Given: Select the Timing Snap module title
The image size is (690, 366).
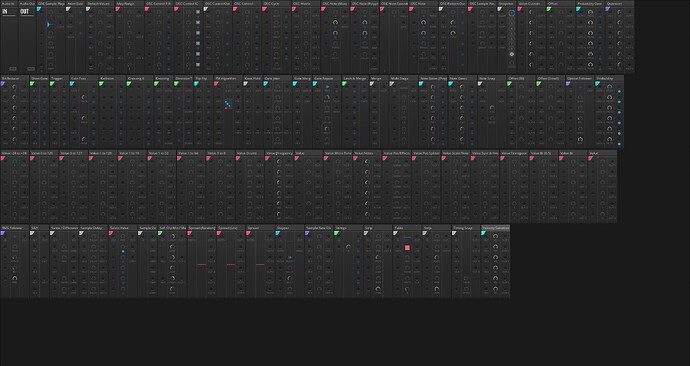Looking at the screenshot, I should pyautogui.click(x=463, y=228).
